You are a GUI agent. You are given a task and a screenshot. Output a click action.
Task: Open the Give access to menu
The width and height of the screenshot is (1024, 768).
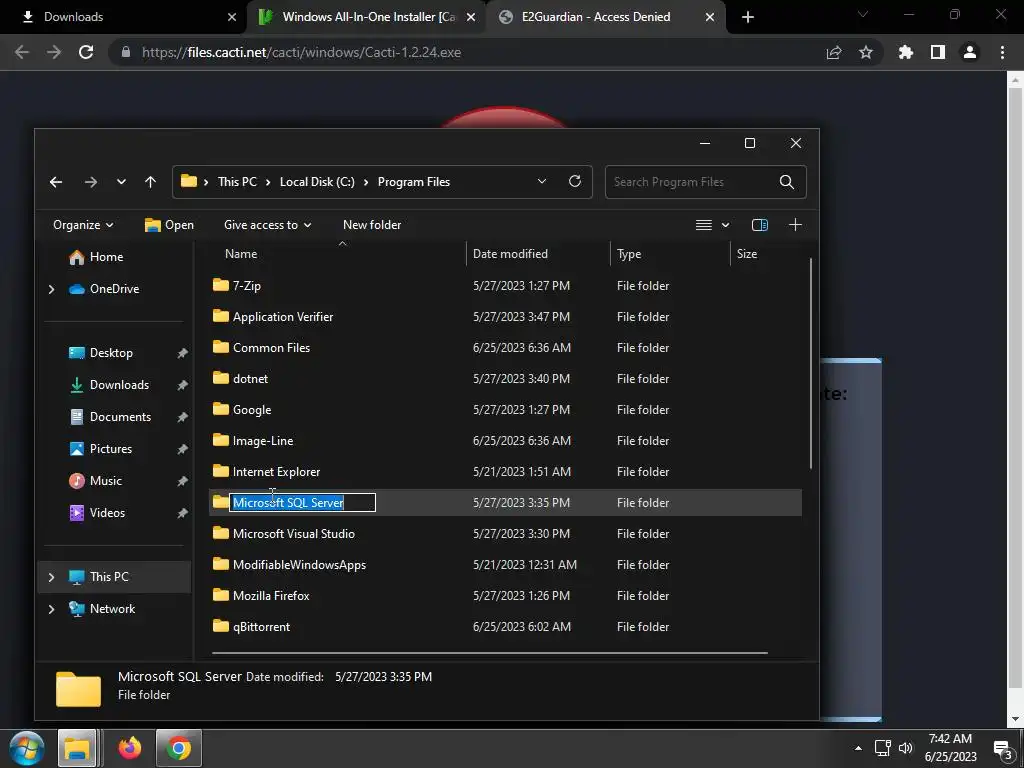coord(268,225)
